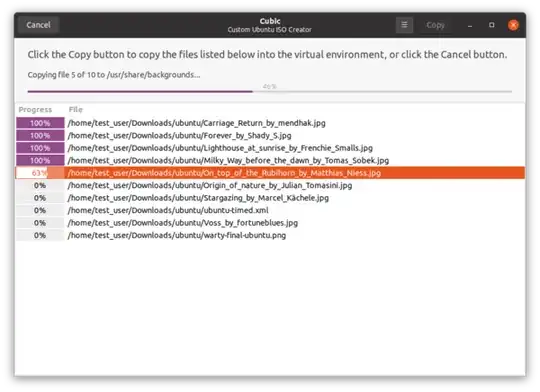This screenshot has height=392, width=540.
Task: Click the 0% progress cell for ubuntu-timed.xml
Action: pos(40,210)
